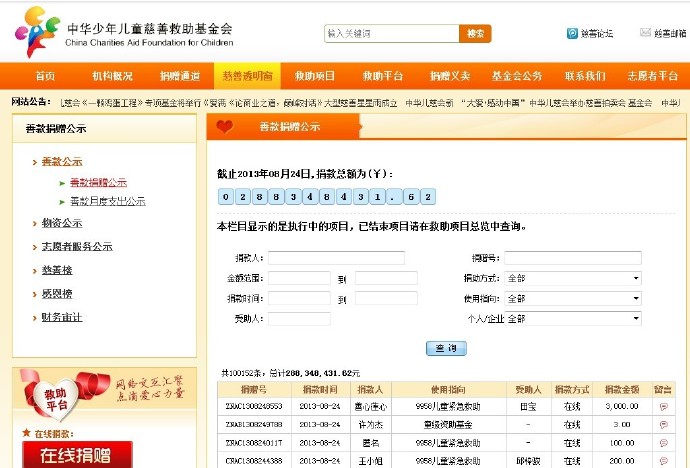
Task: Open message icon for the 100.00 donation row
Action: tap(664, 443)
